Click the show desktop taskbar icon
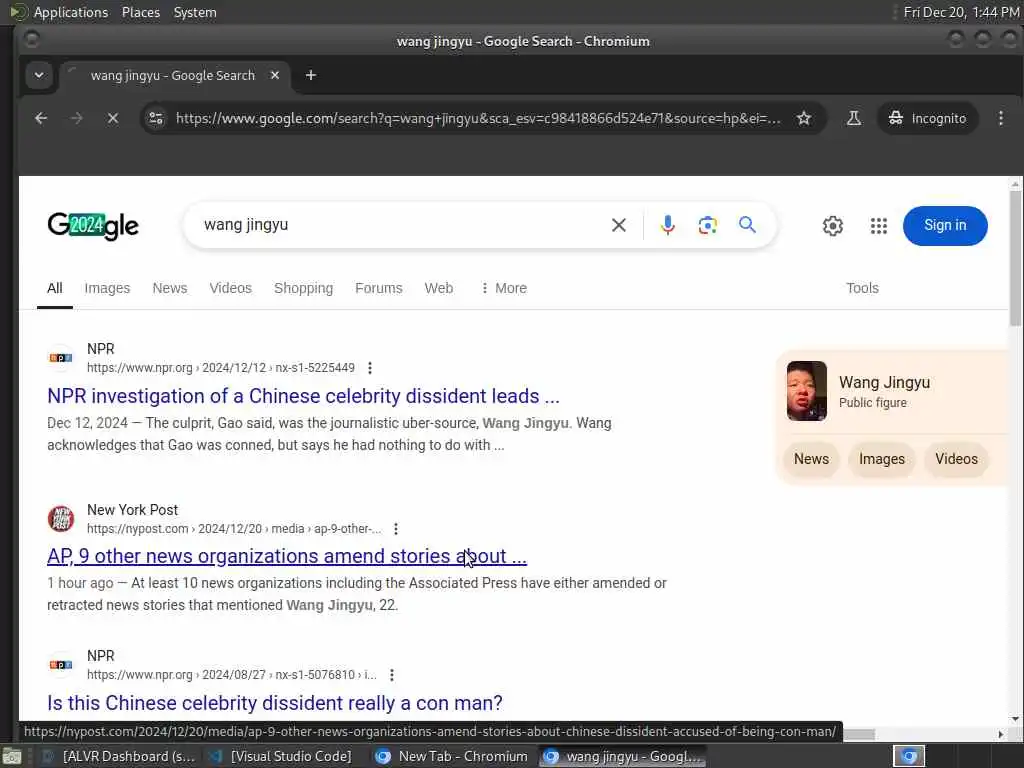Viewport: 1024px width, 768px height. click(11, 757)
